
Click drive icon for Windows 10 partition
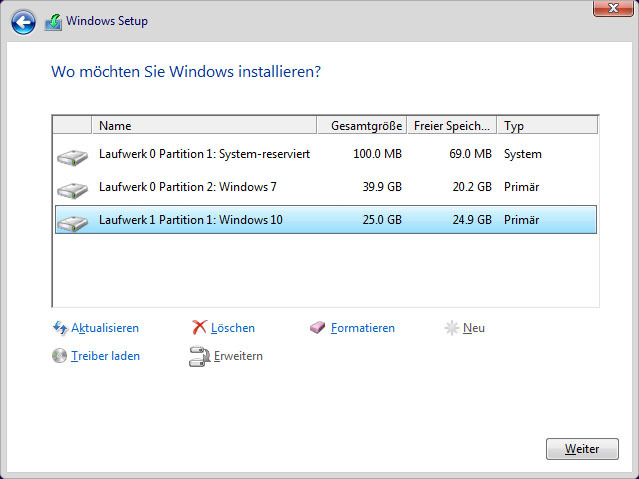point(73,223)
